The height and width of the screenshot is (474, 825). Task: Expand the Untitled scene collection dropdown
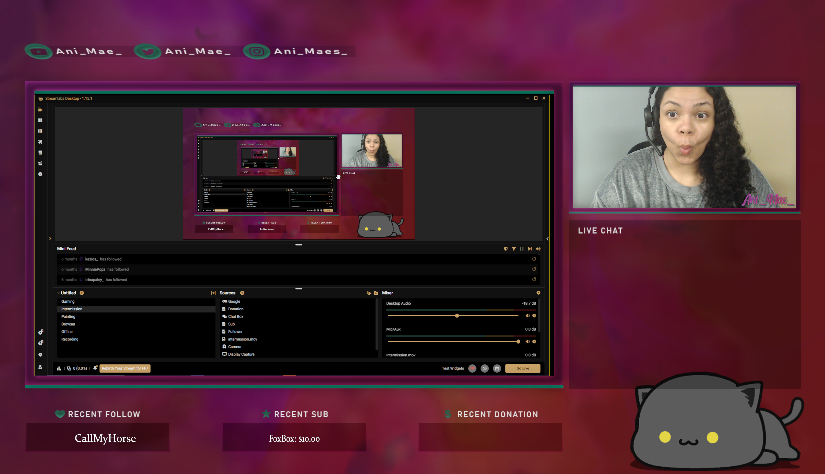tap(66, 293)
